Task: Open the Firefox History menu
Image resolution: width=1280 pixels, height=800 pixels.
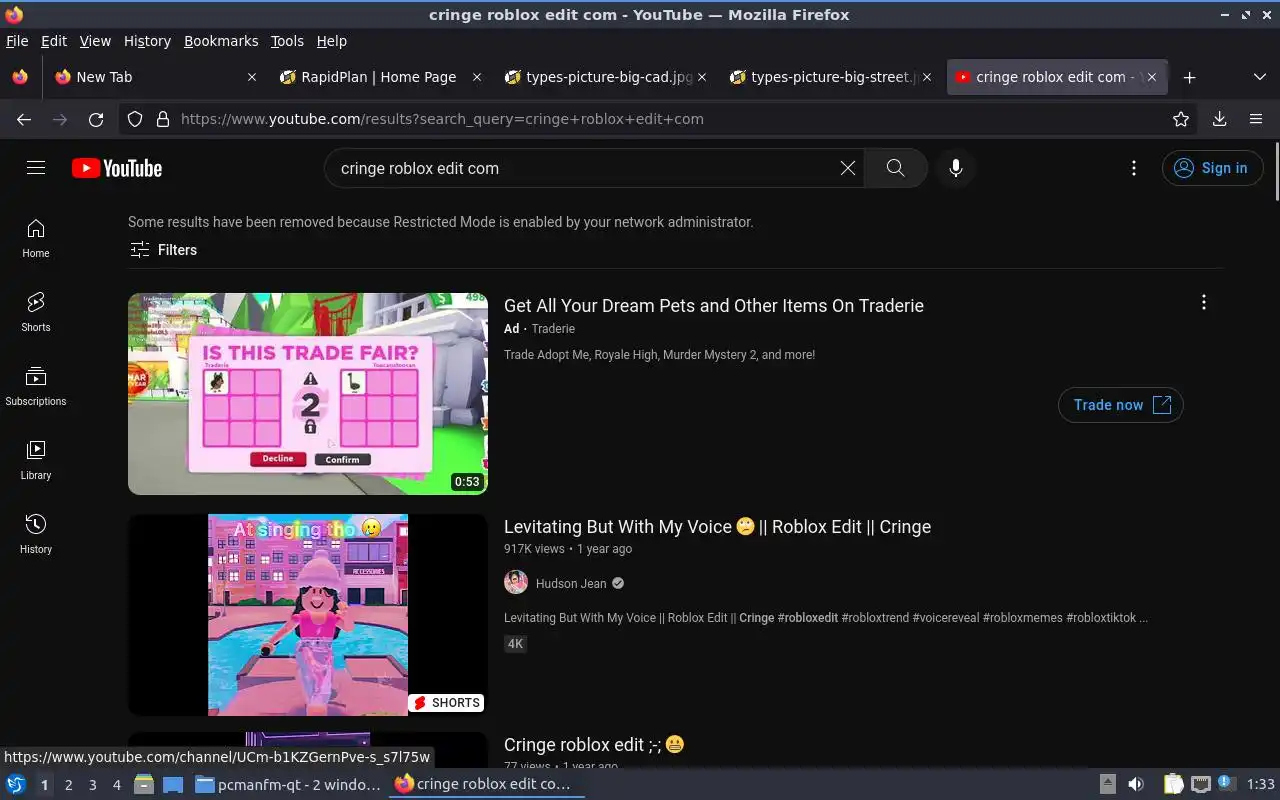Action: 147,41
